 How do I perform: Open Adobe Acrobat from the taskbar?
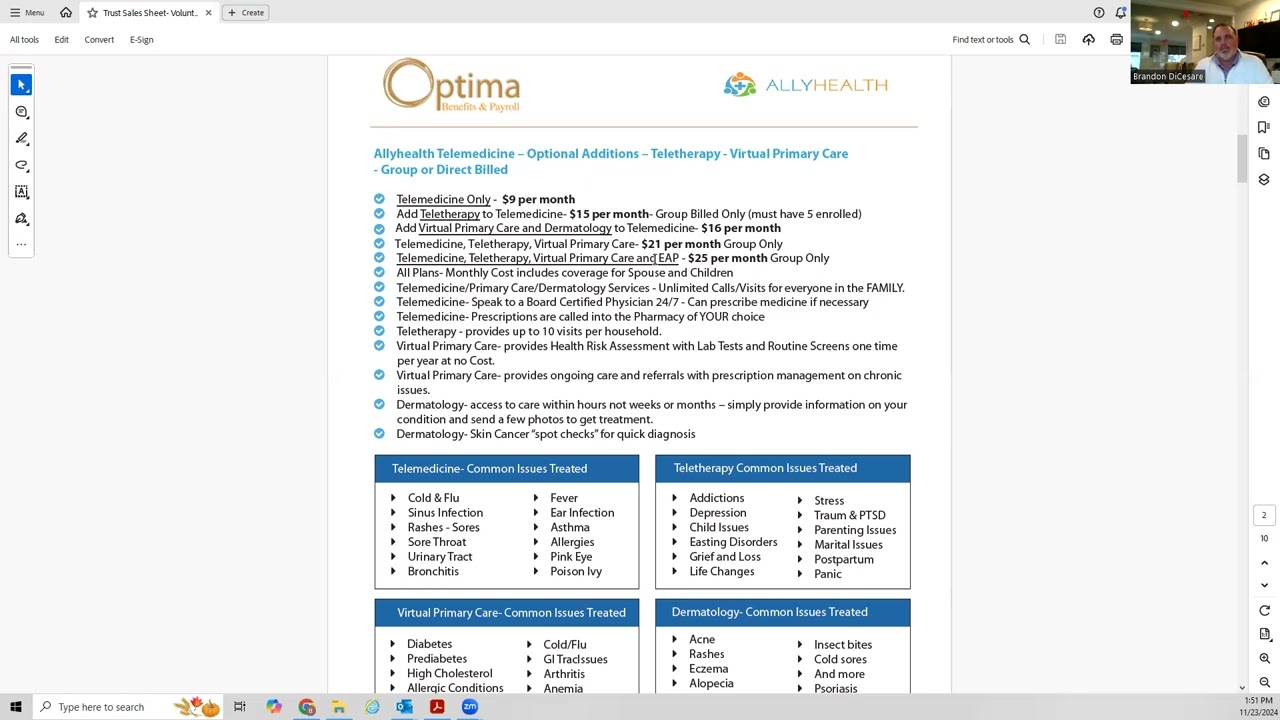tap(437, 707)
